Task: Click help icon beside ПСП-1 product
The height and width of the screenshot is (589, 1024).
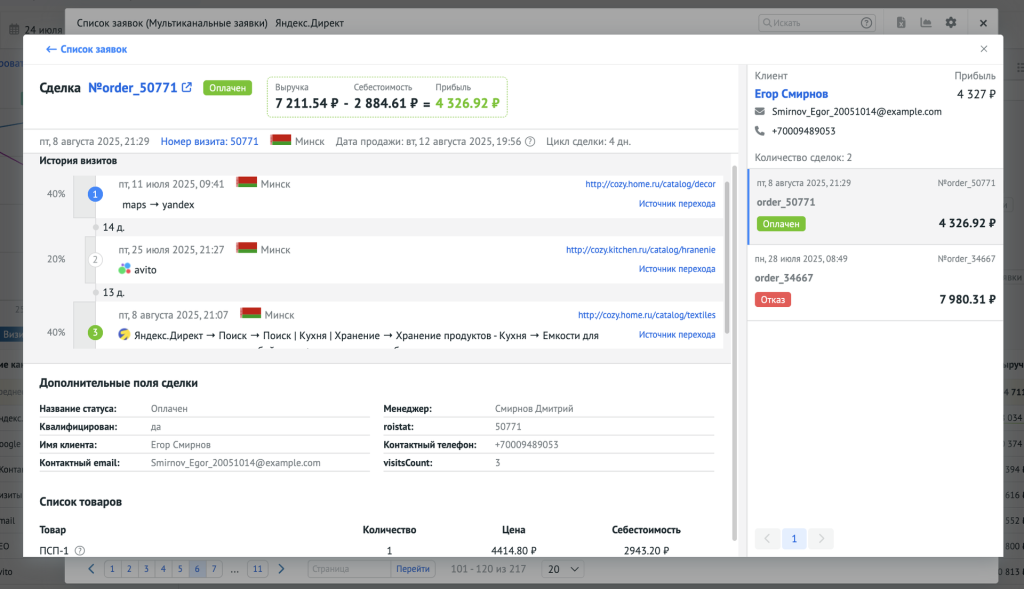Action: click(80, 550)
